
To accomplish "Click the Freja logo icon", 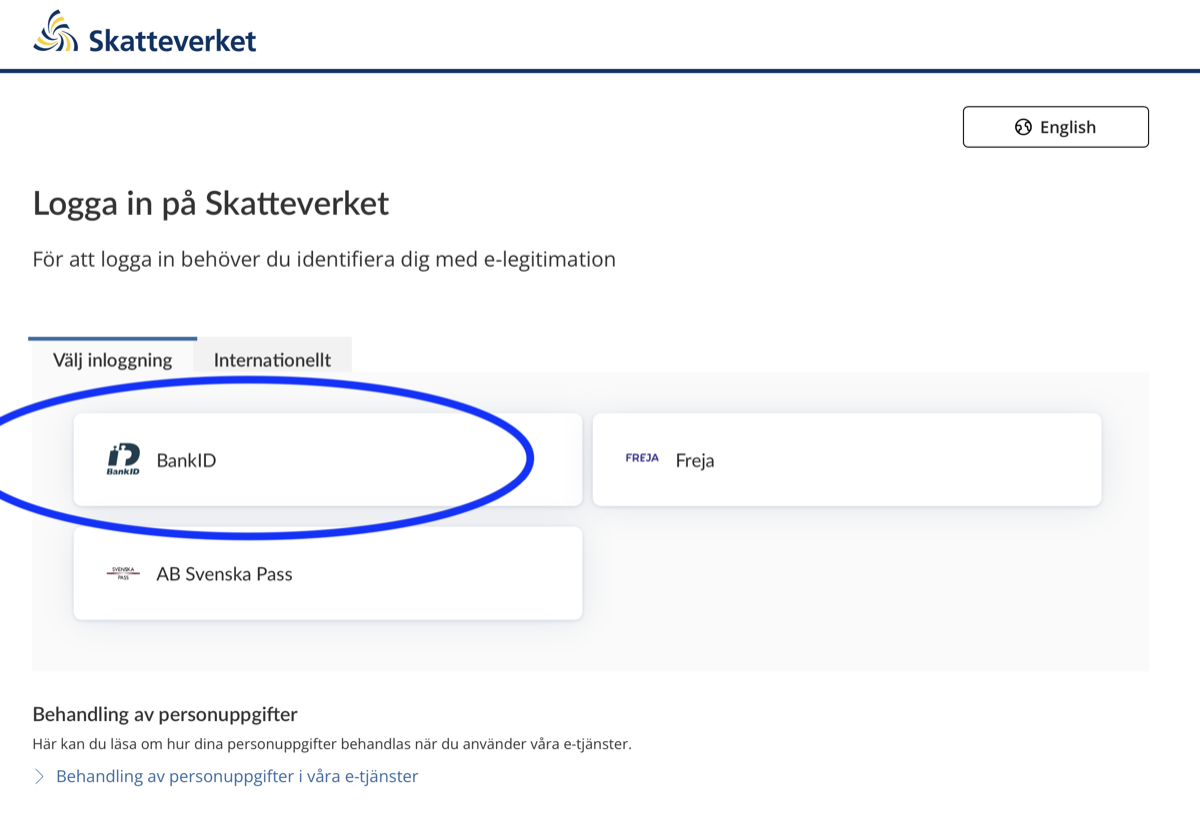I will [x=642, y=459].
